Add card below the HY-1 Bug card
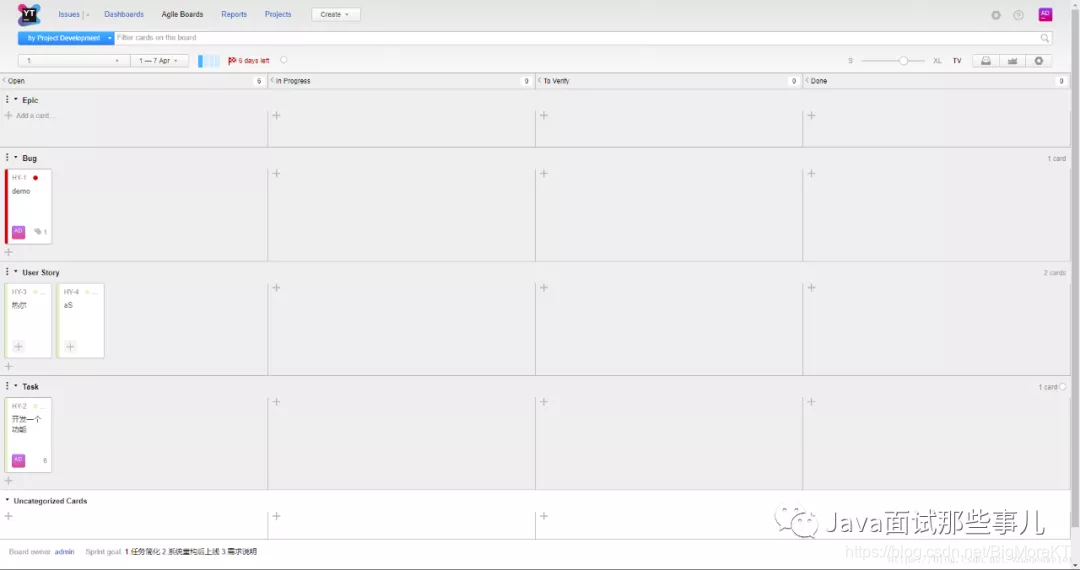 pos(9,252)
